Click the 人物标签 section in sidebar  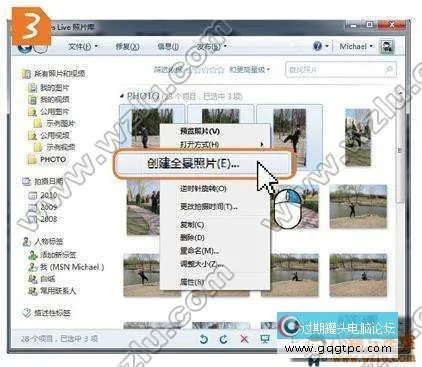click(49, 241)
